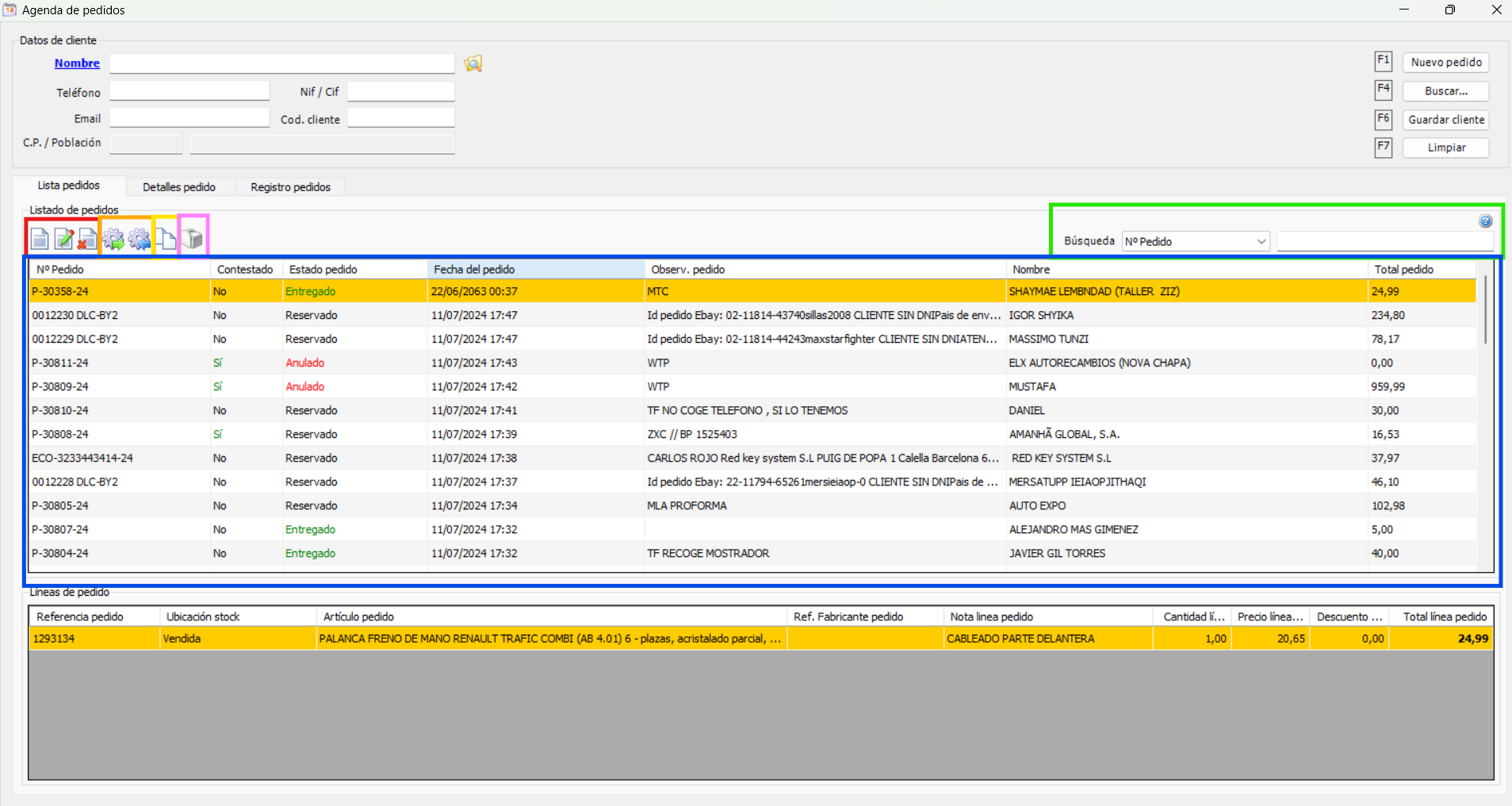Image resolution: width=1512 pixels, height=806 pixels.
Task: Click the gear icon with green arrow
Action: coord(113,237)
